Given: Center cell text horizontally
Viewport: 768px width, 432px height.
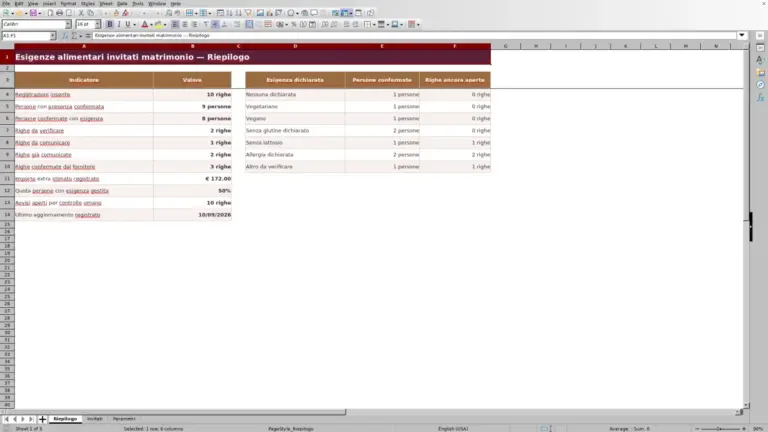Looking at the screenshot, I should point(185,24).
